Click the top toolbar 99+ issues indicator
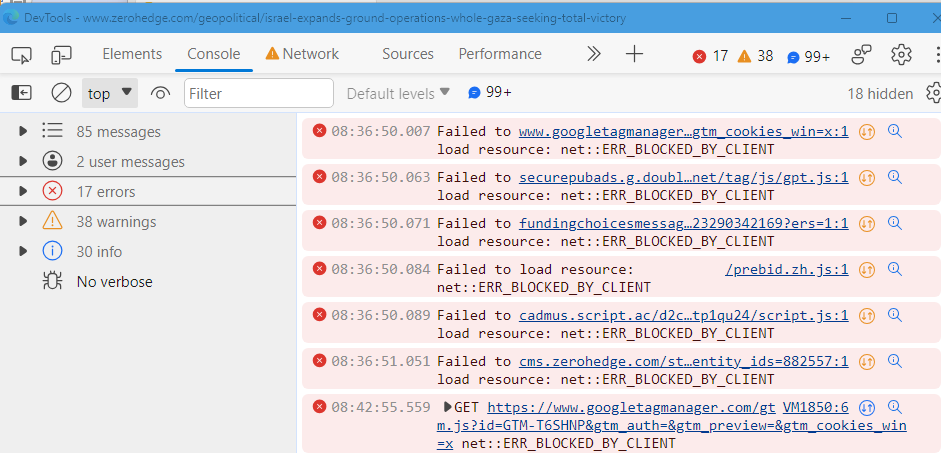941x453 pixels. [x=808, y=57]
